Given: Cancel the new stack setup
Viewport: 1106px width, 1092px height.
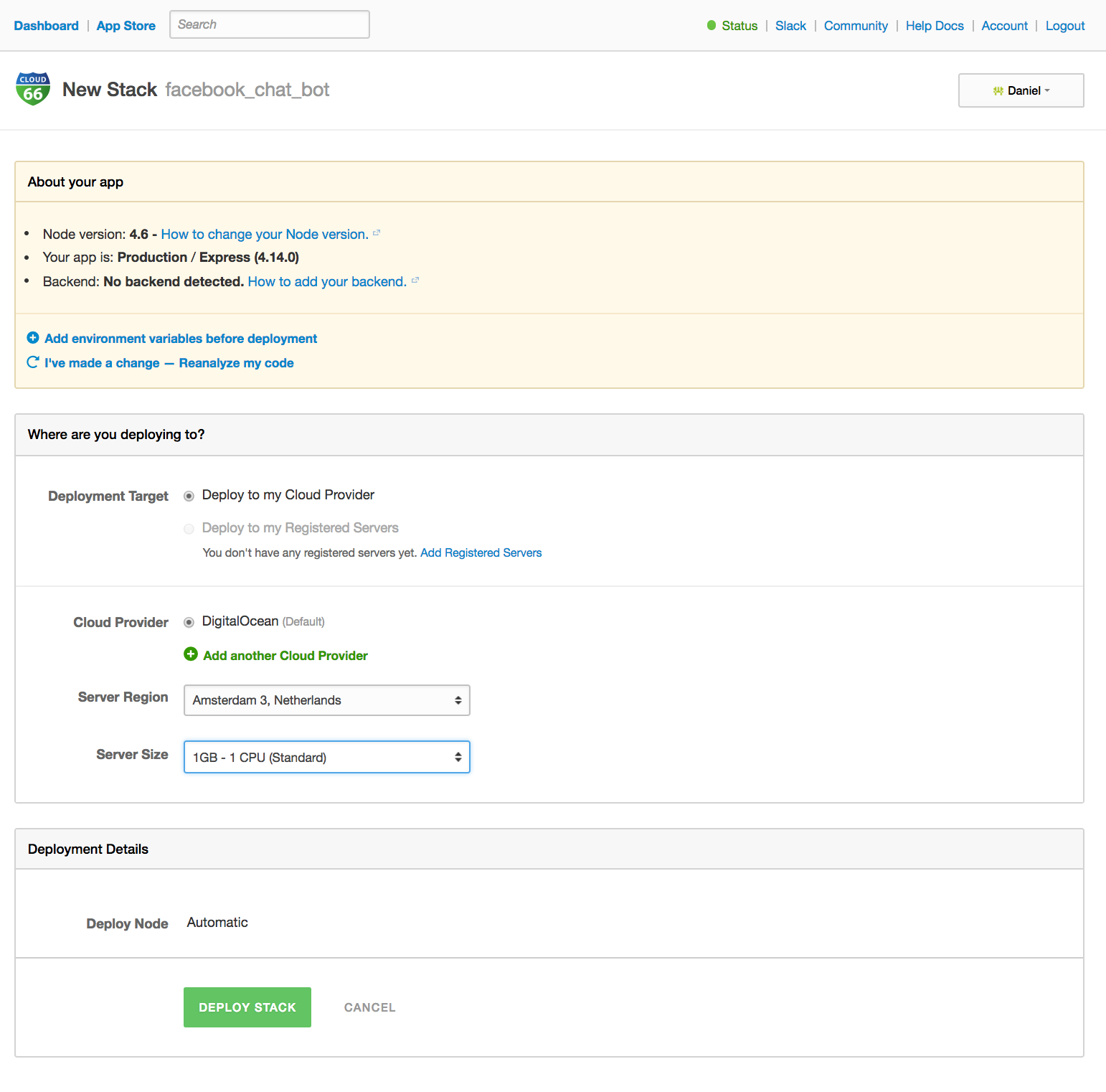Looking at the screenshot, I should pyautogui.click(x=370, y=1007).
